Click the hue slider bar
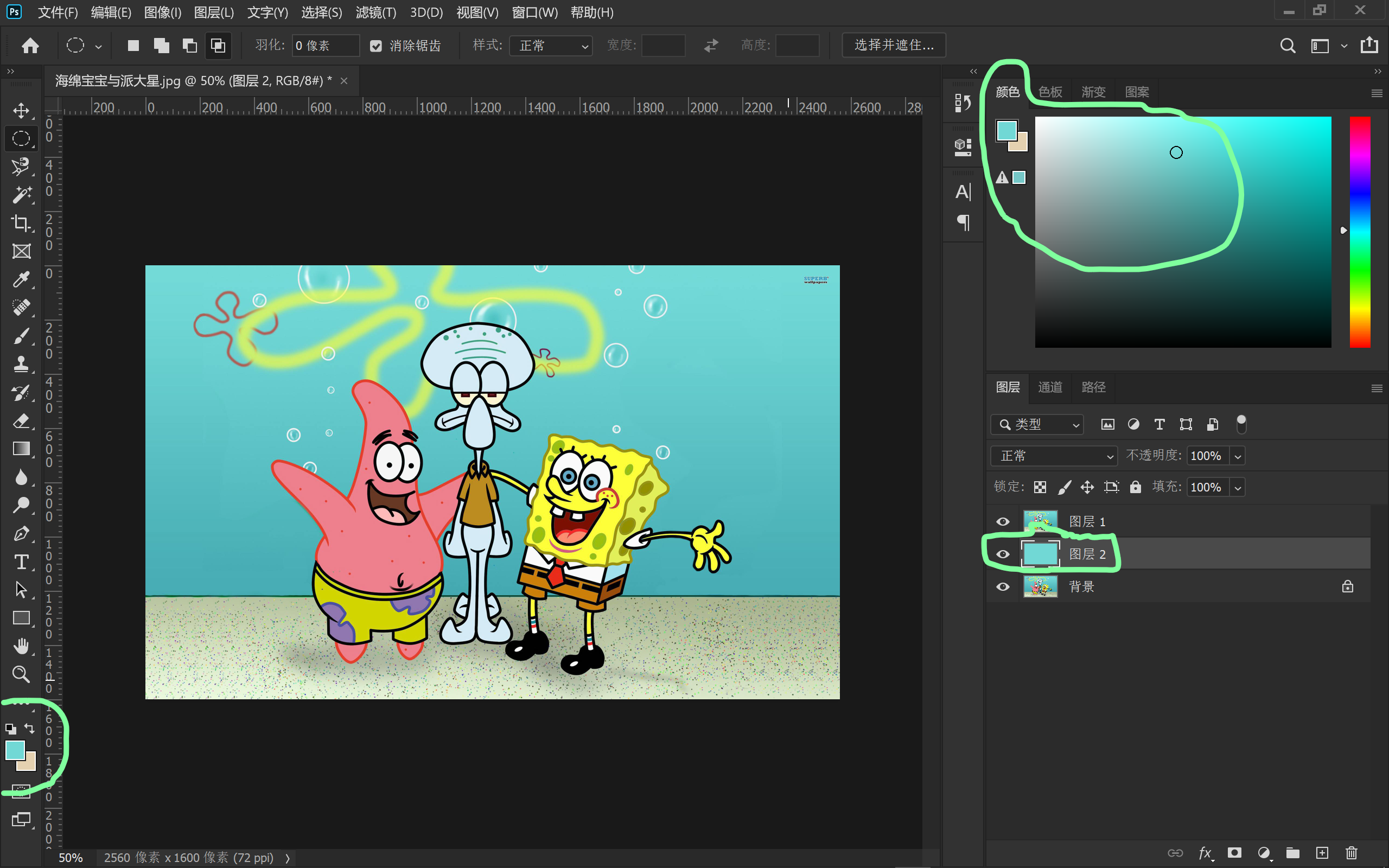1389x868 pixels. pos(1360,232)
